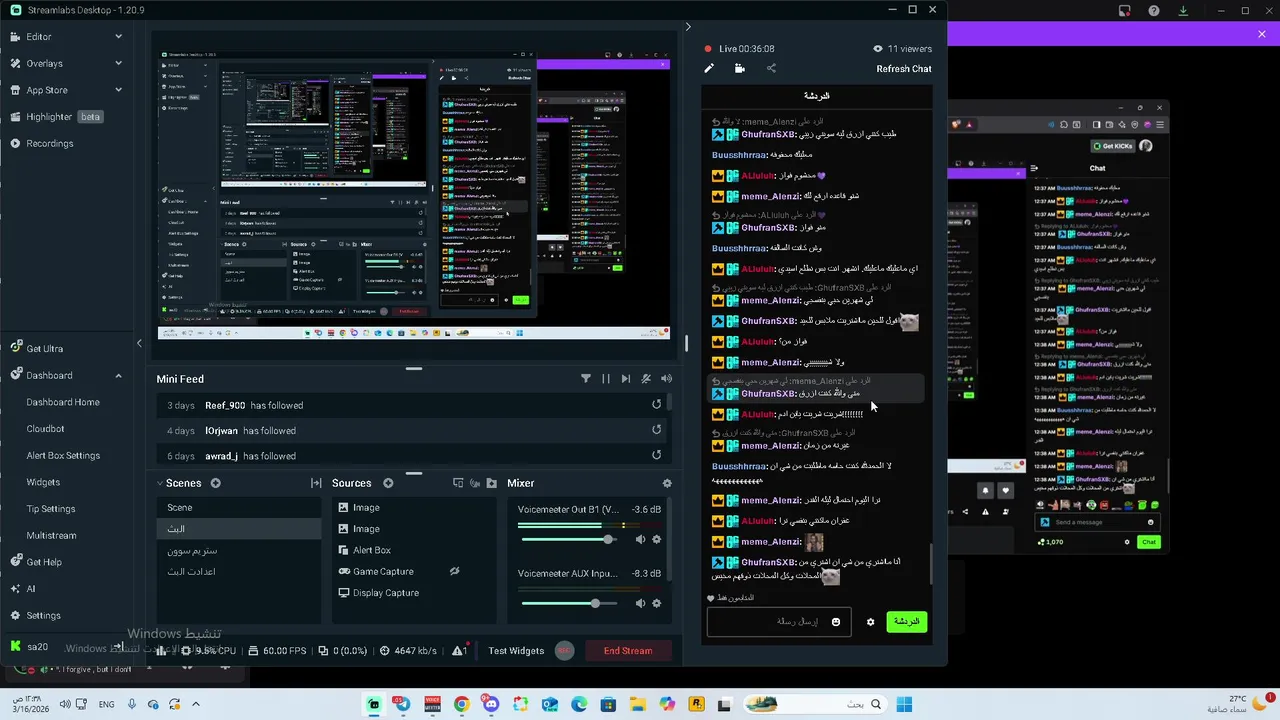Replay the lOrjwan follow alert

[x=656, y=430]
